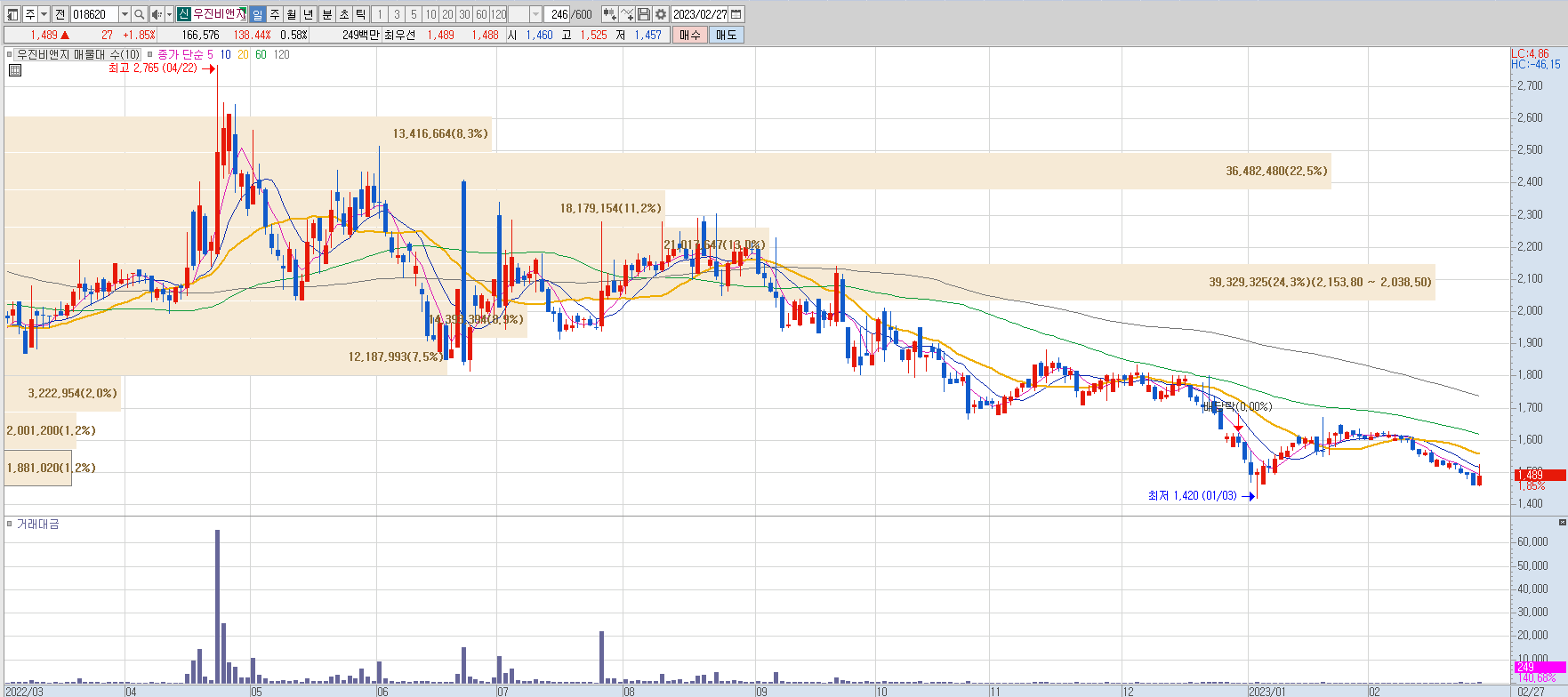1568x697 pixels.
Task: Choose the 3 interval button
Action: 397,14
